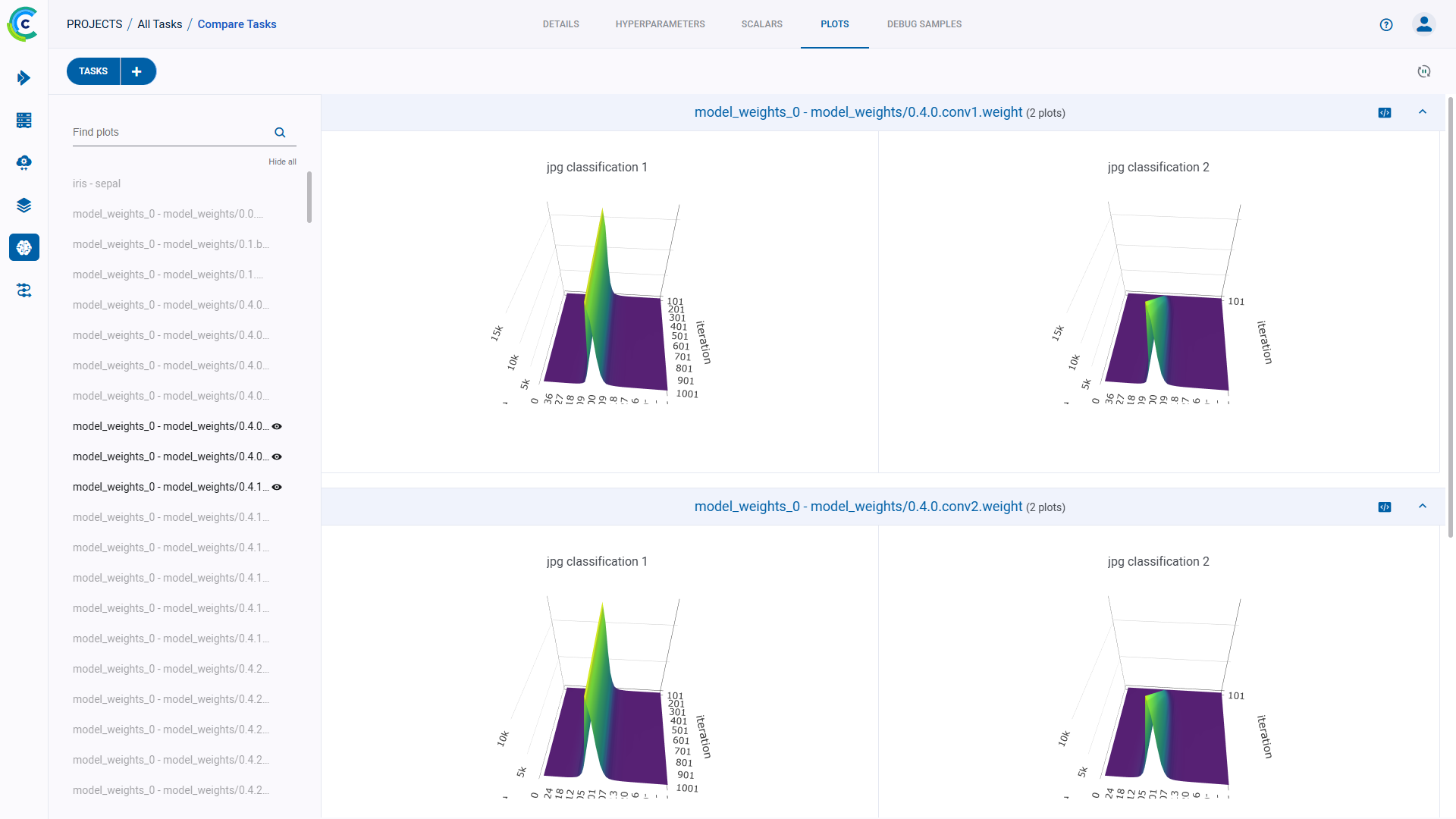The width and height of the screenshot is (1456, 819).
Task: Switch to the SCALARS tab
Action: [762, 24]
